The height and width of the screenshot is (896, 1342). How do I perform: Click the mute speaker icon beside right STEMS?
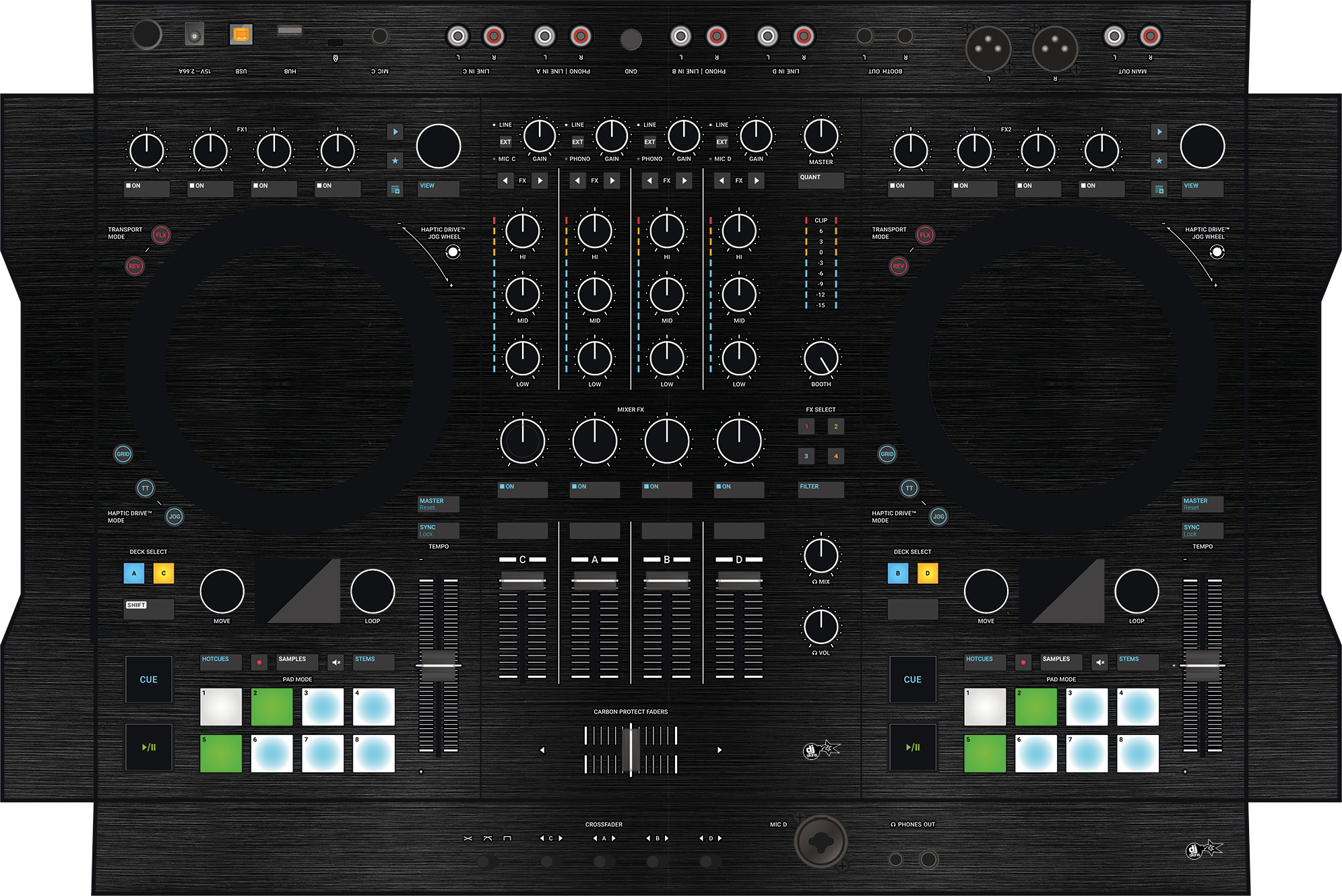pos(1101,662)
